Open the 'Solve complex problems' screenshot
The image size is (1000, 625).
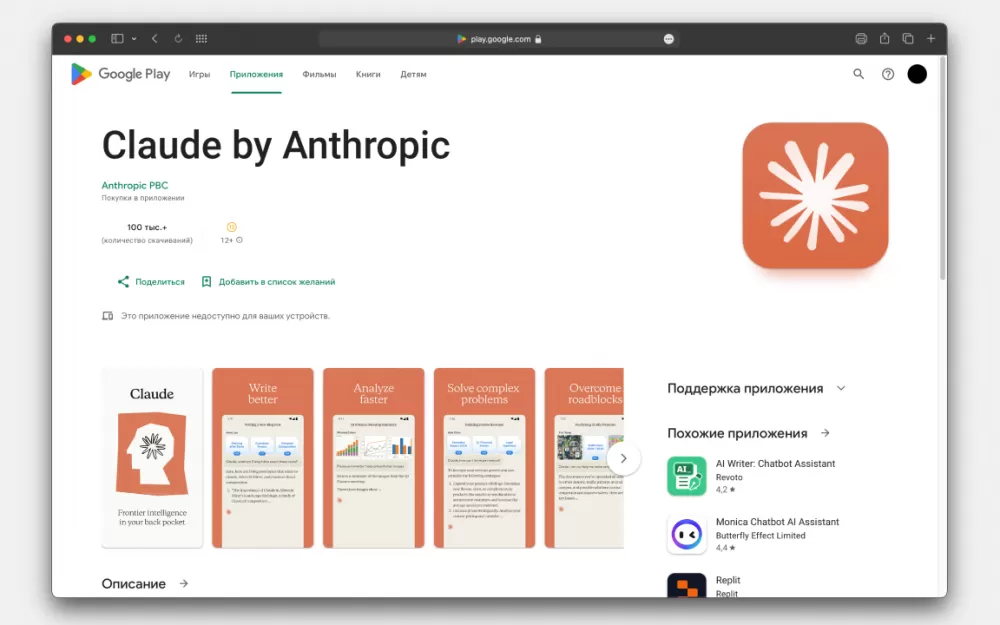coord(485,458)
